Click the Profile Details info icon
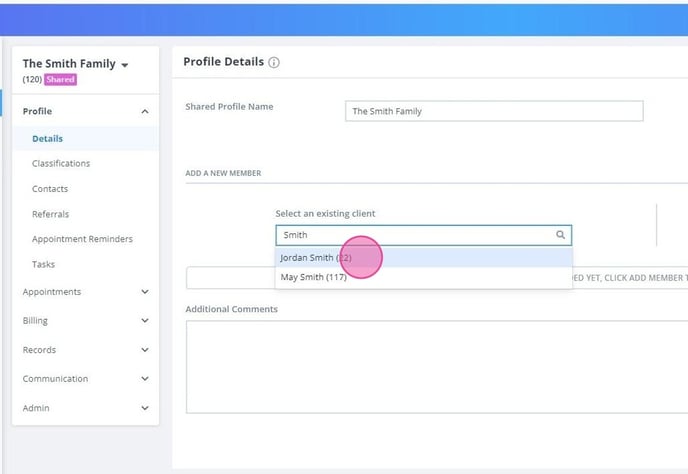Viewport: 688px width, 474px height. pos(274,62)
